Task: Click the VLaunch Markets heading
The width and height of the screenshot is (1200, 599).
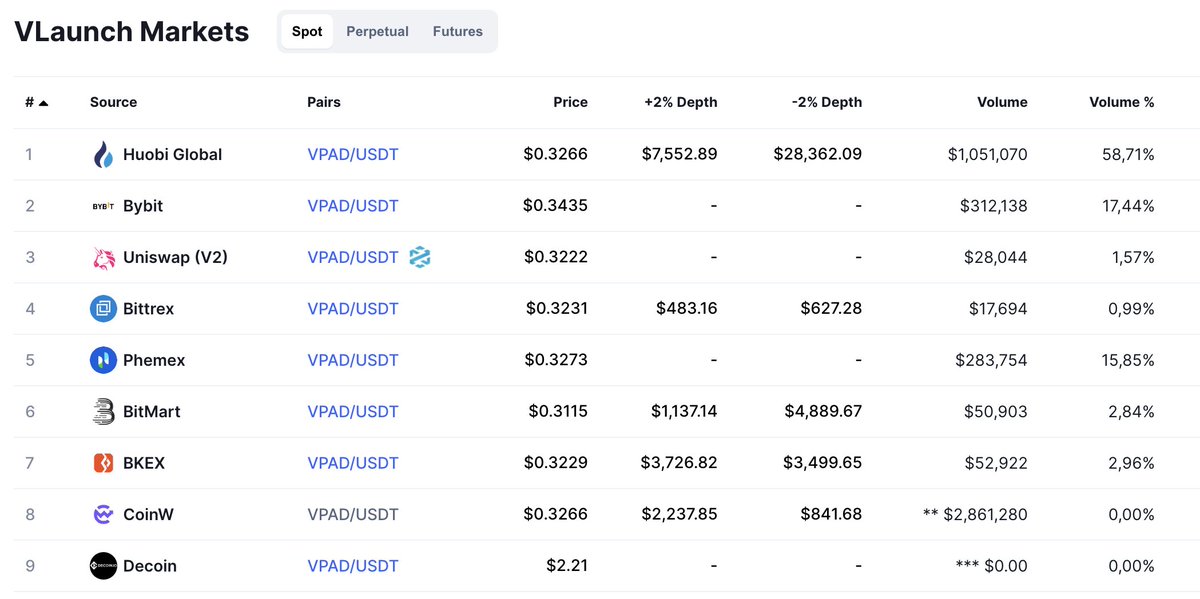Action: [x=132, y=31]
